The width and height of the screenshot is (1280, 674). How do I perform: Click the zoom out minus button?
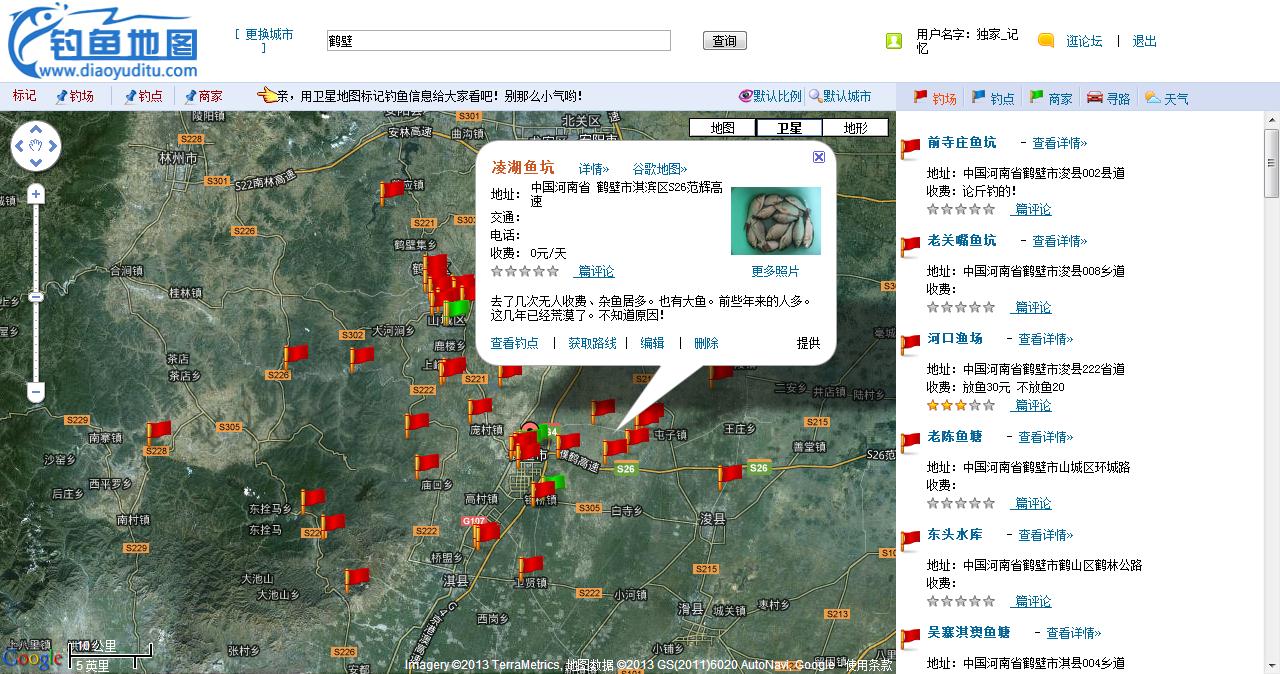tap(36, 392)
